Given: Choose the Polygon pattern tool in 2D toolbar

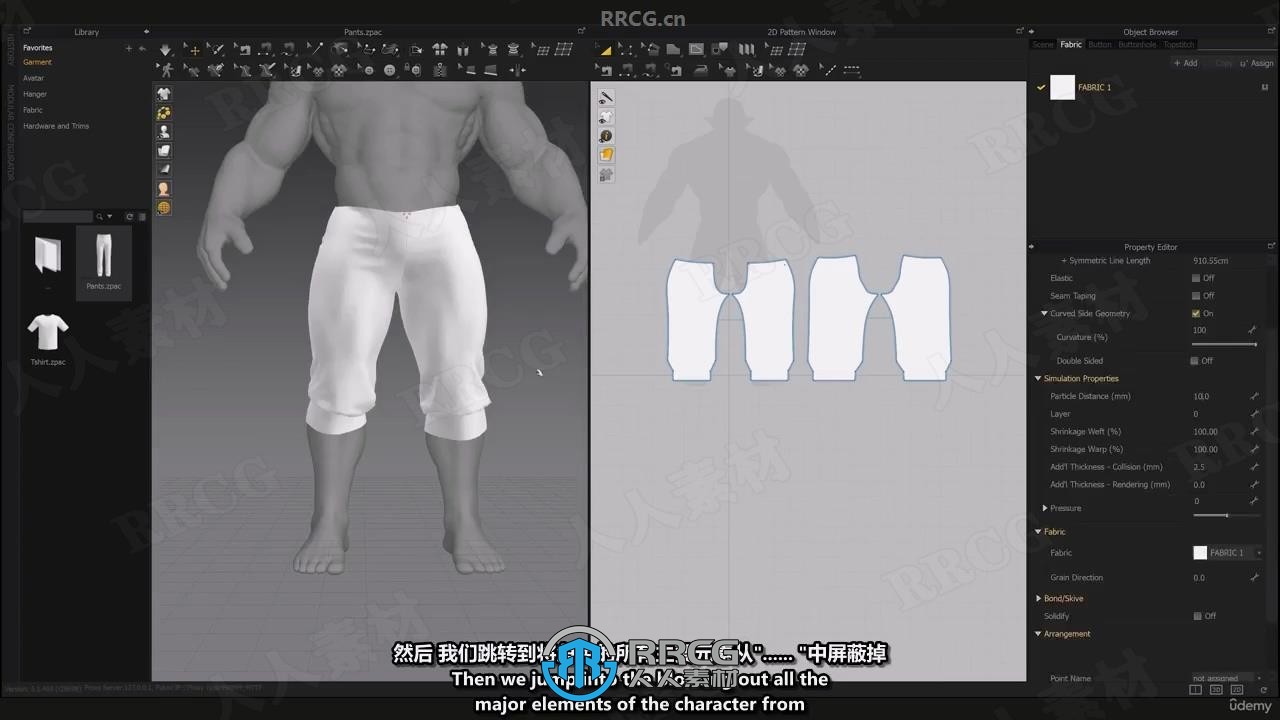Looking at the screenshot, I should [x=673, y=49].
